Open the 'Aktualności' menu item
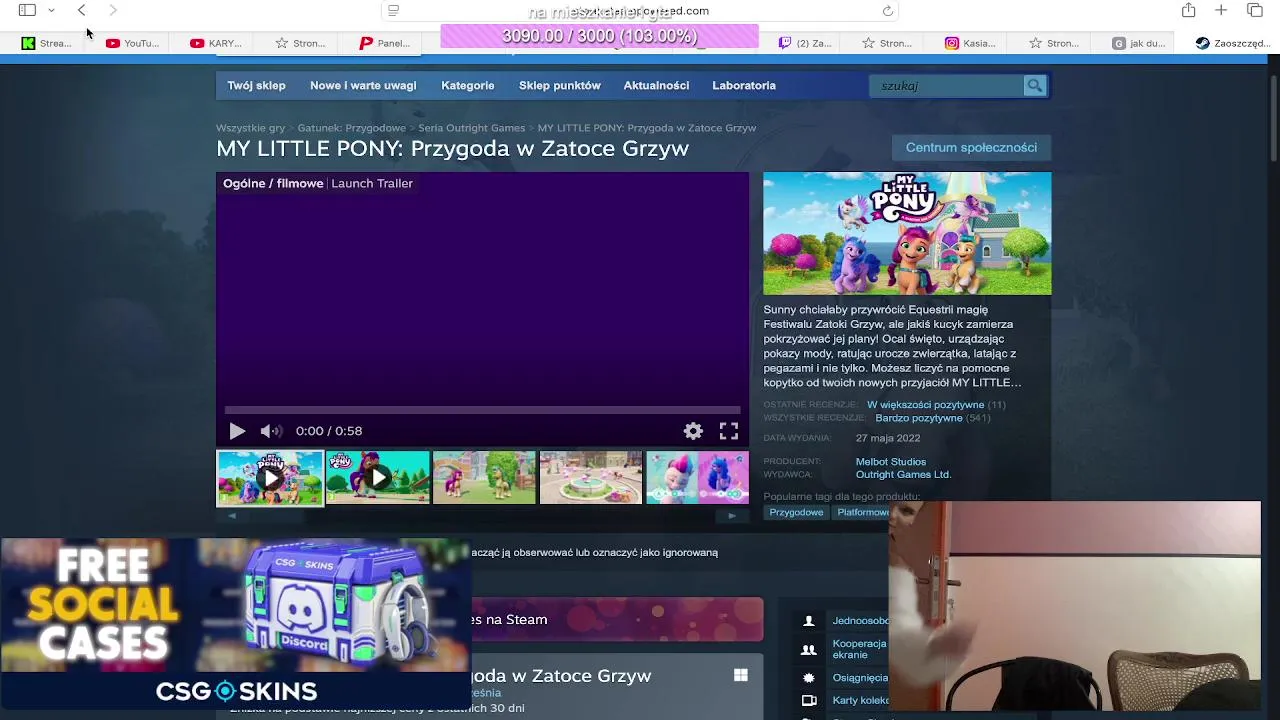Viewport: 1280px width, 720px height. (x=656, y=86)
